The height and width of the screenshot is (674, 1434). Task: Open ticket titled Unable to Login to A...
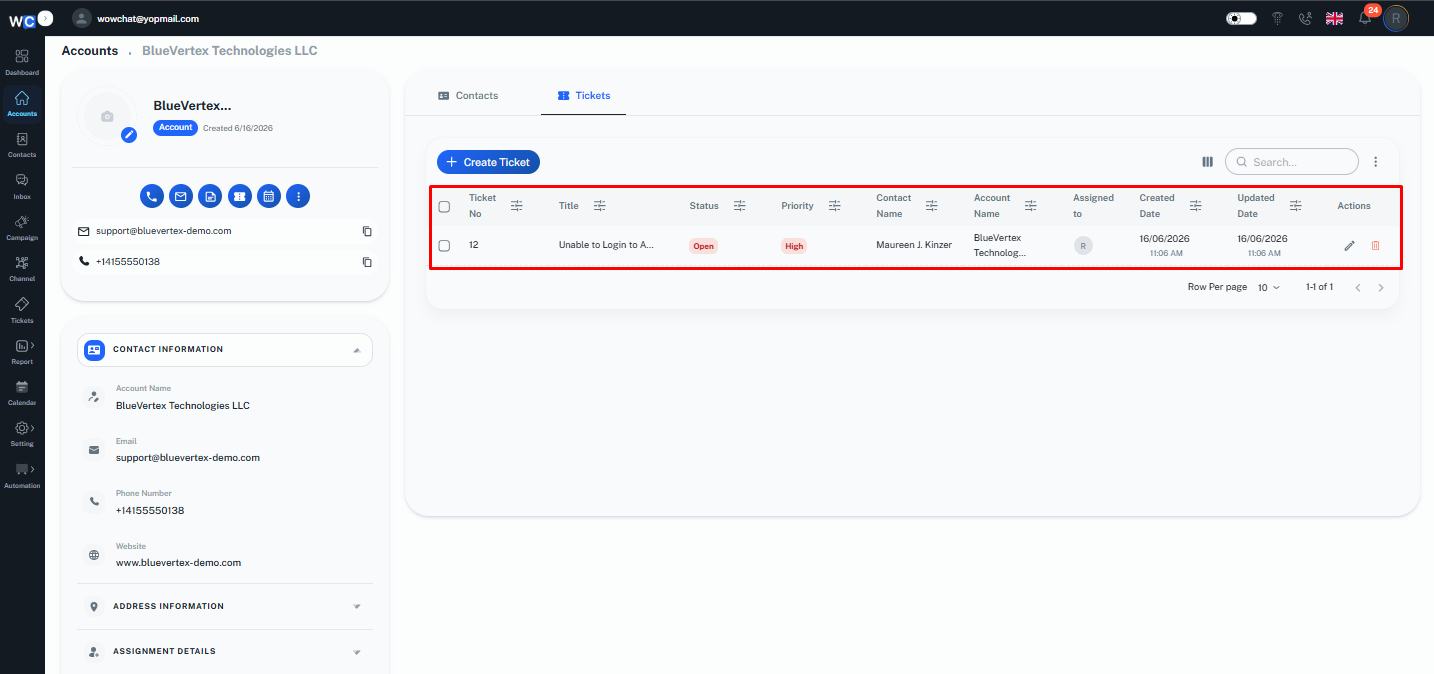point(606,245)
